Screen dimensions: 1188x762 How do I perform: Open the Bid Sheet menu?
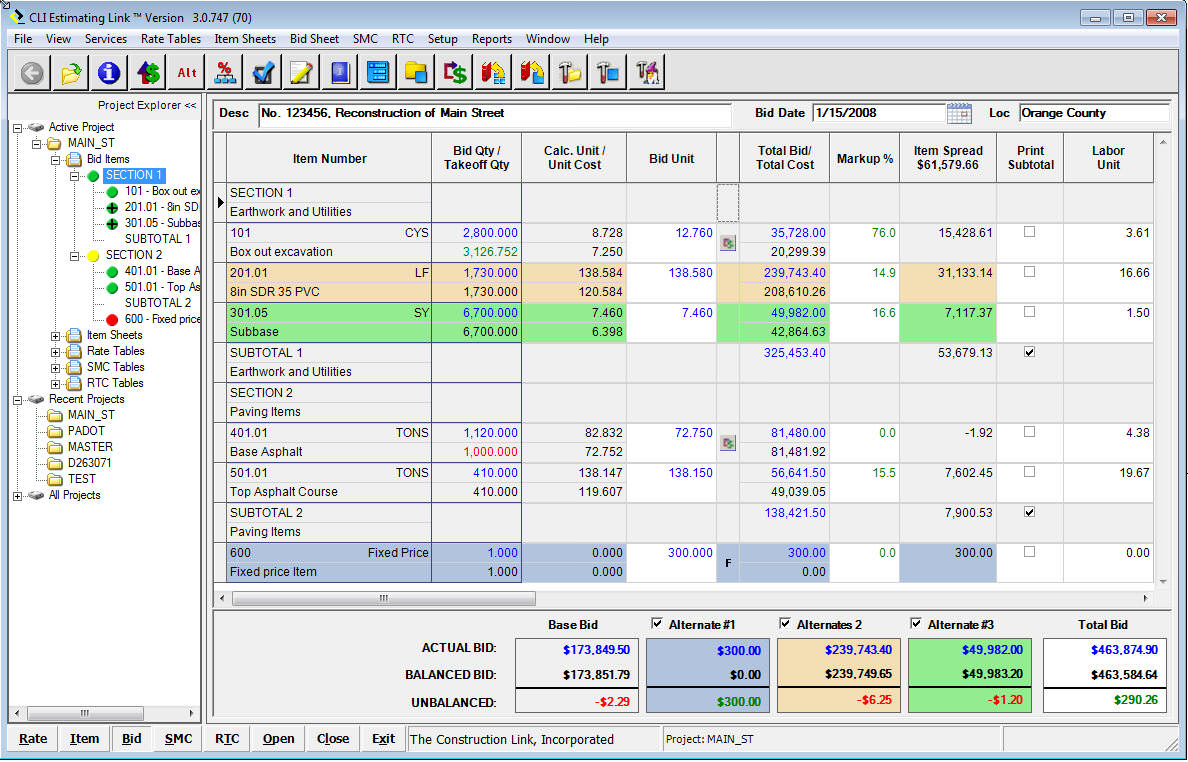[x=314, y=39]
